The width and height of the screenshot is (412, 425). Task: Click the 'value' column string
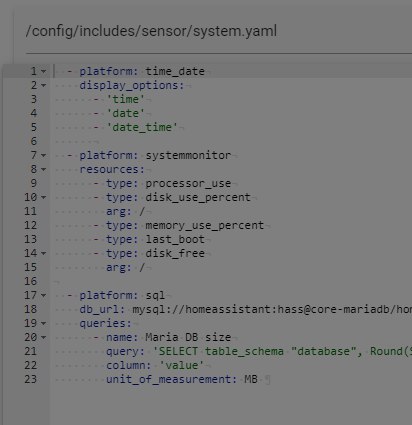point(181,365)
